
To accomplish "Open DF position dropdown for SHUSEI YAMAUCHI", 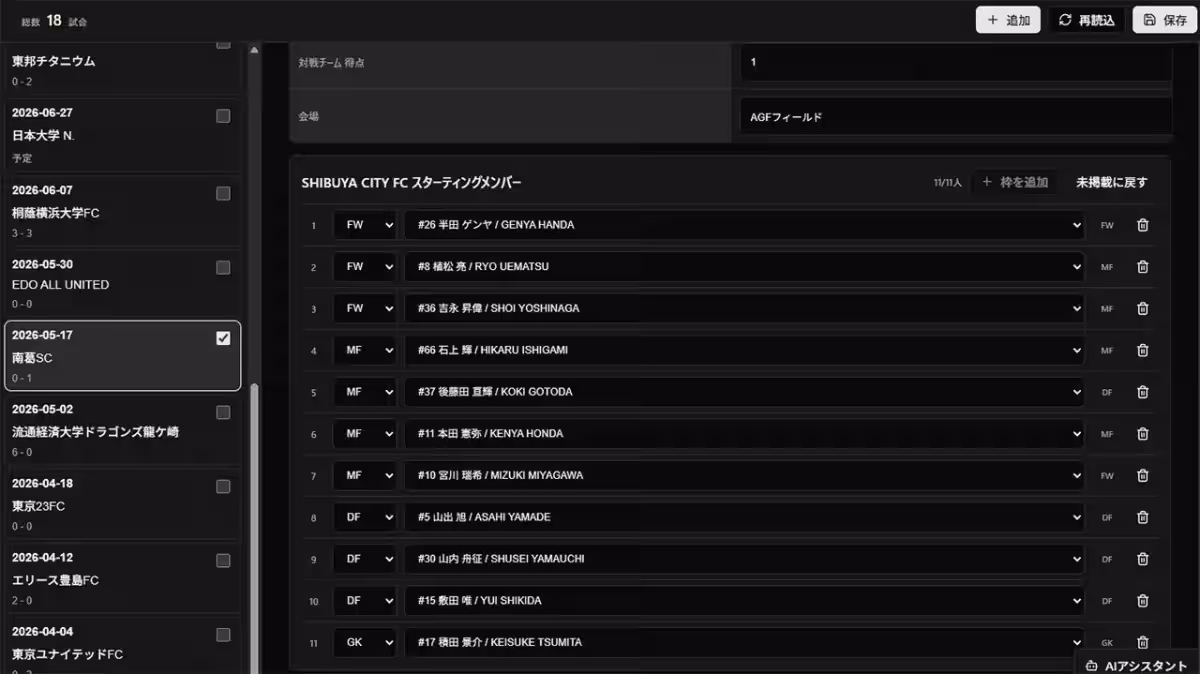I will coord(365,559).
